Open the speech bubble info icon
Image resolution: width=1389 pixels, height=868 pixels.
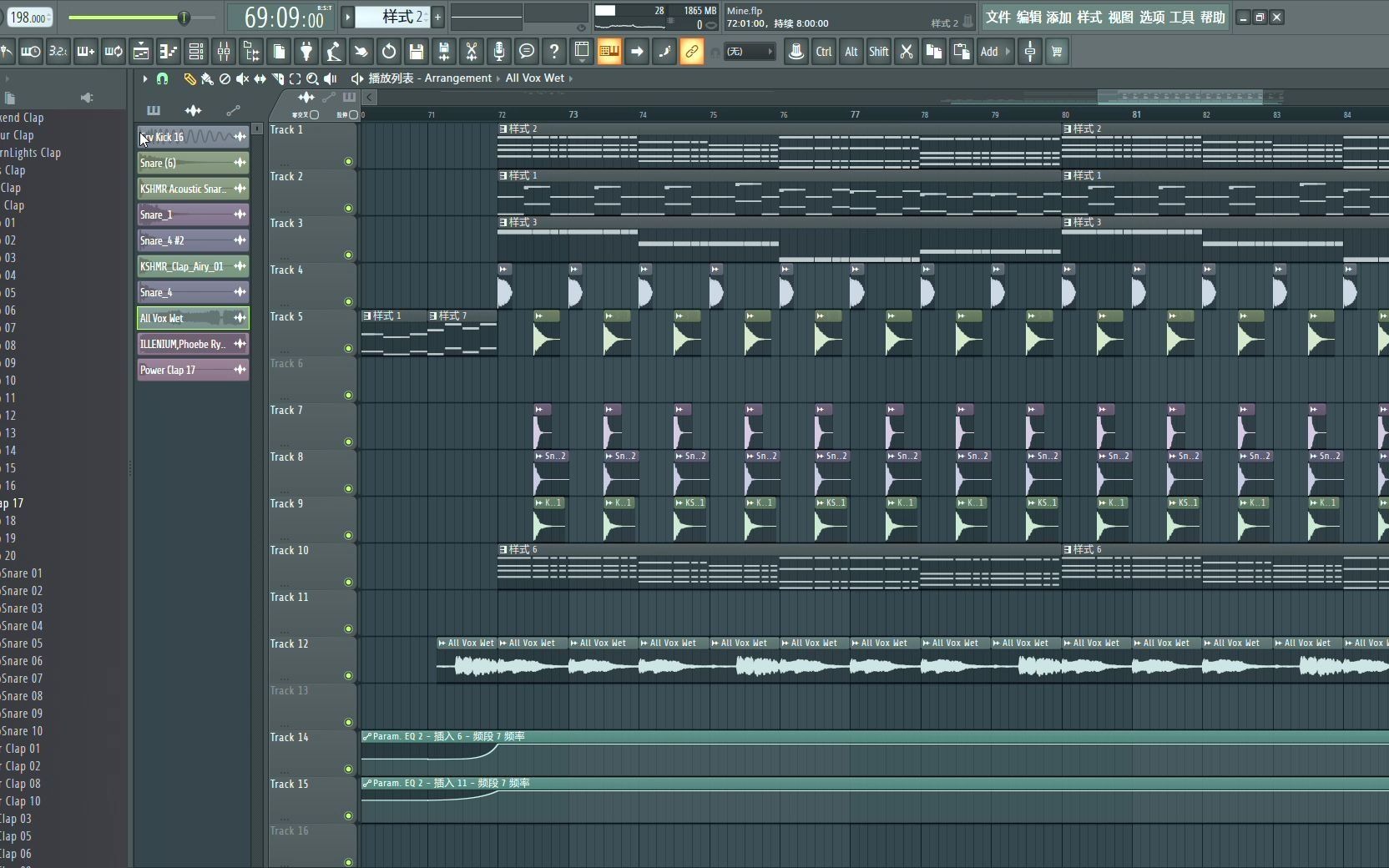pos(527,52)
